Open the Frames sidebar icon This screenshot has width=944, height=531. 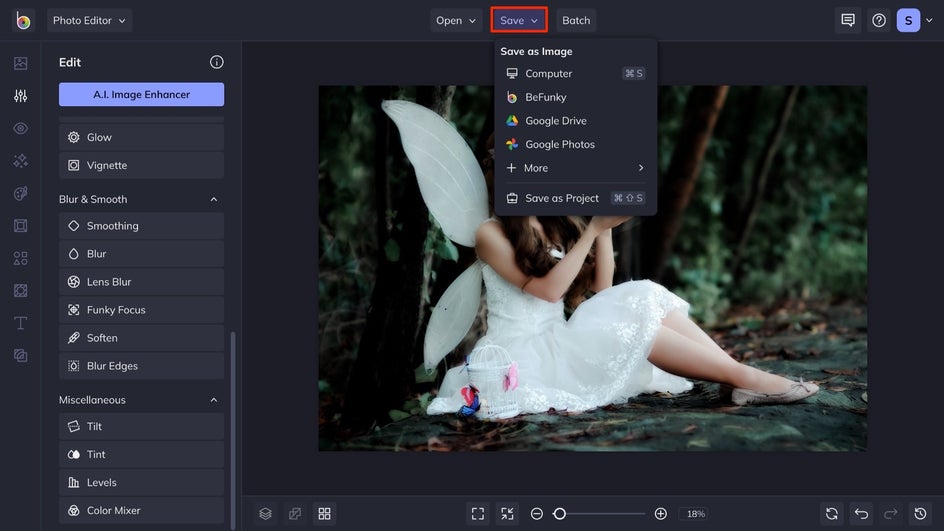(20, 226)
